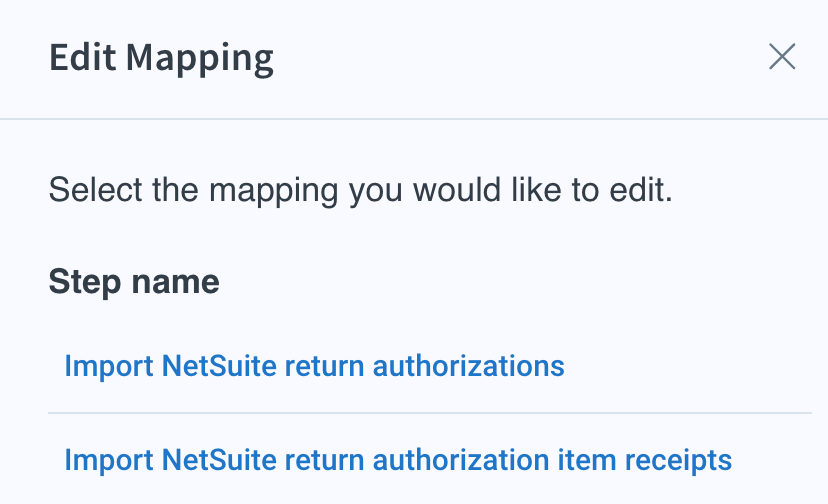Click 'item receipts' in the second link
The width and height of the screenshot is (828, 504).
coord(645,460)
